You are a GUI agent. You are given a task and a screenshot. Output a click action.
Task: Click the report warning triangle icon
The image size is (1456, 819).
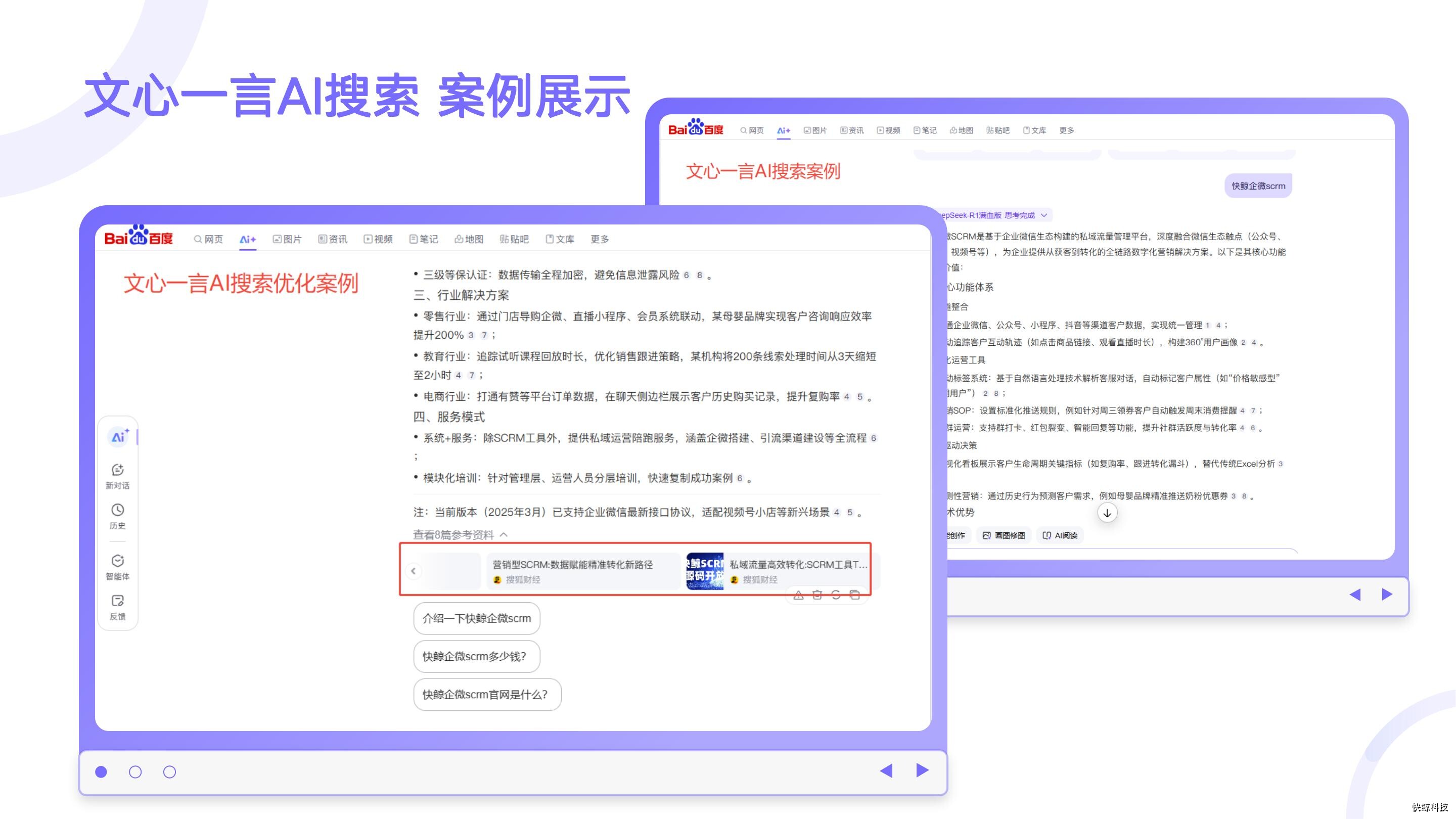pos(798,595)
